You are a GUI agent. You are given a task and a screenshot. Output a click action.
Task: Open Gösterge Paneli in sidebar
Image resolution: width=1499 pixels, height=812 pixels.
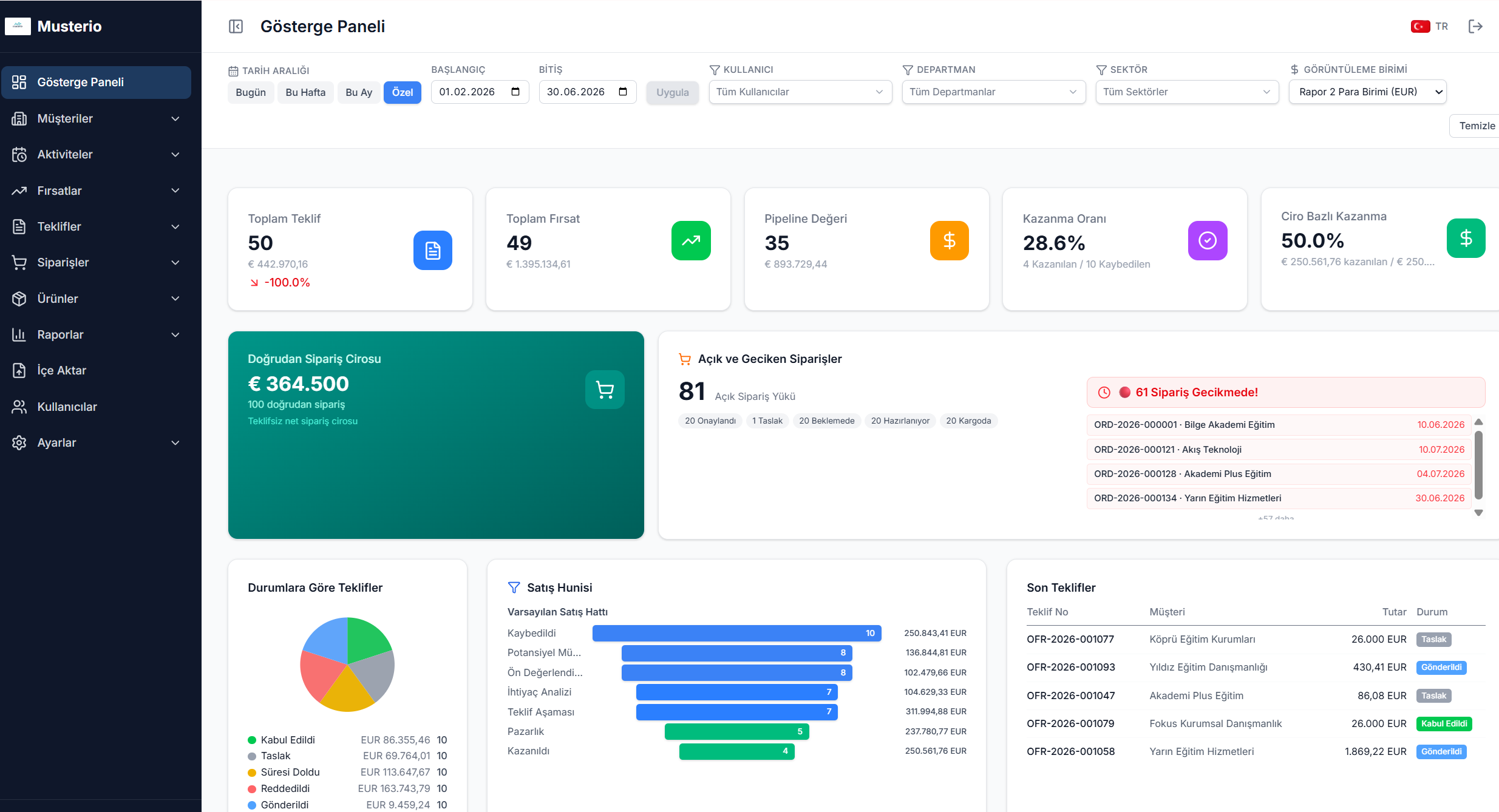(x=96, y=82)
